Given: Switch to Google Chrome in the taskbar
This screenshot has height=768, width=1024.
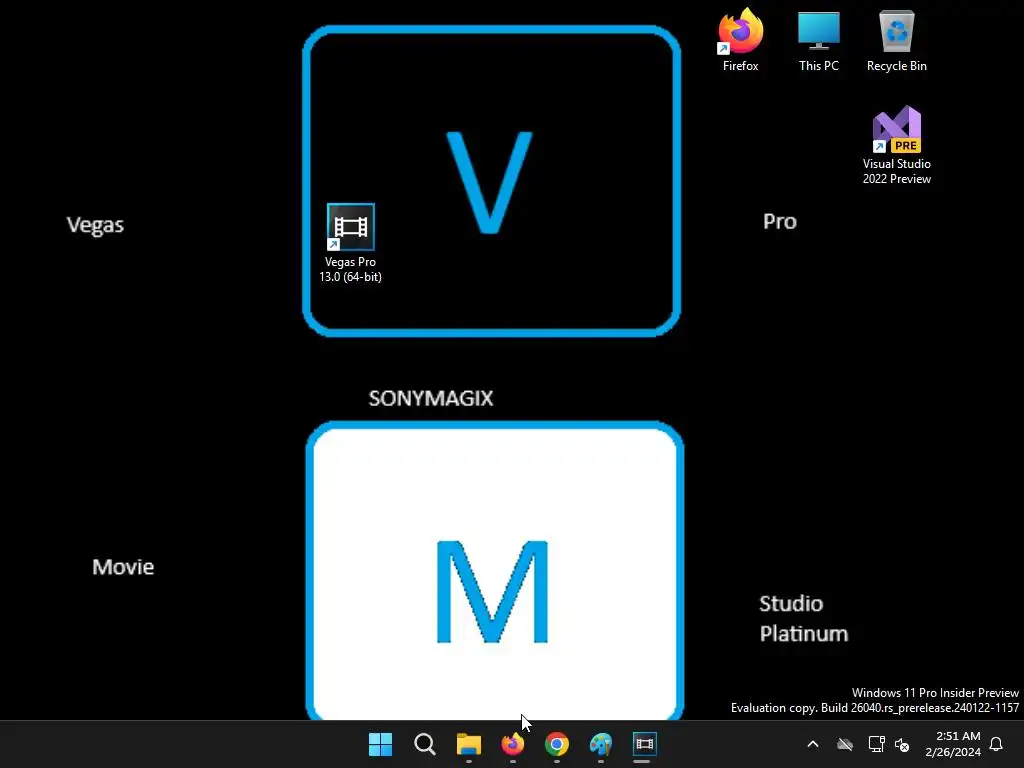Looking at the screenshot, I should tap(557, 744).
